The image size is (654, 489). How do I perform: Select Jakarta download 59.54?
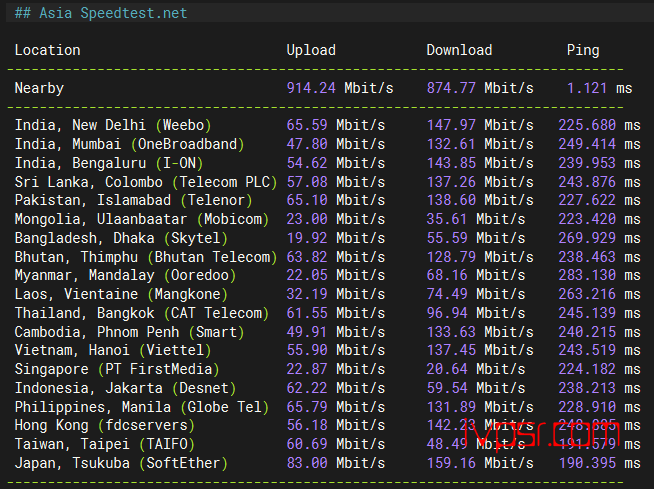click(447, 388)
